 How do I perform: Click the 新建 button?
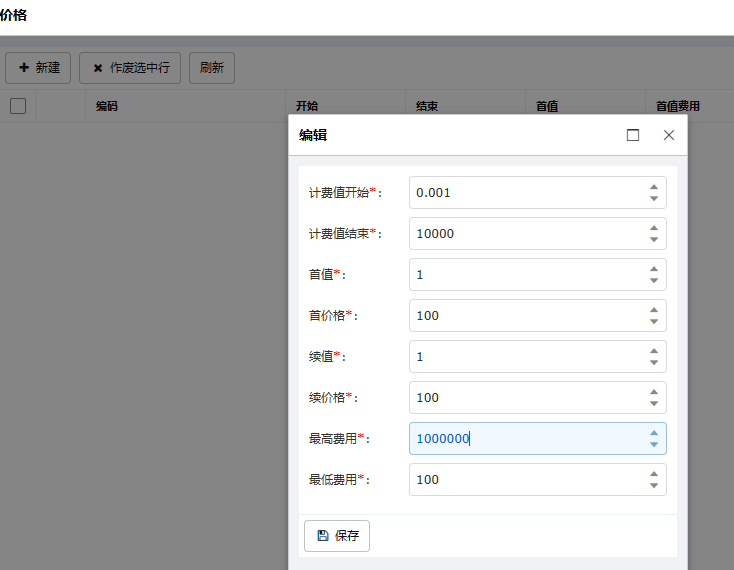pyautogui.click(x=38, y=68)
